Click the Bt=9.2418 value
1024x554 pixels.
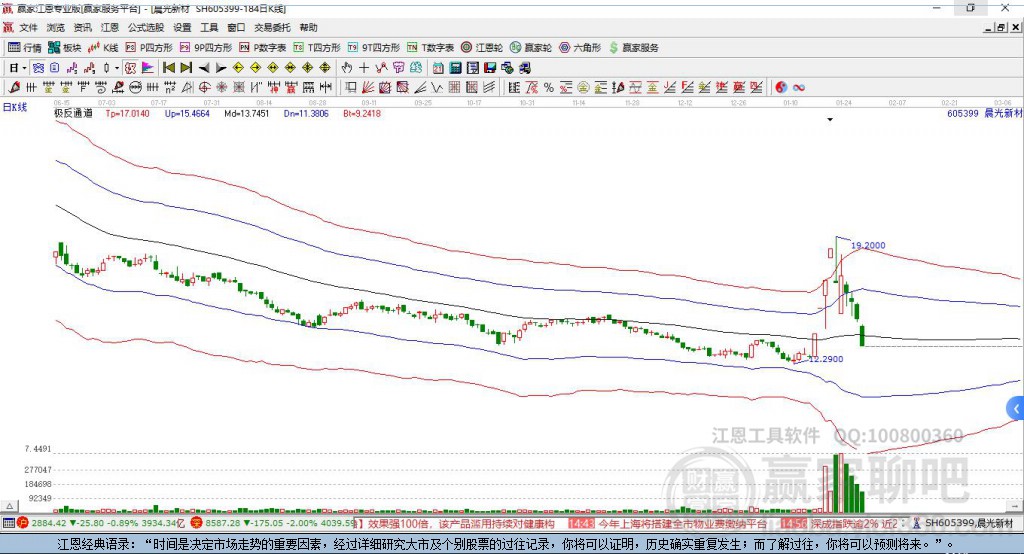point(362,114)
